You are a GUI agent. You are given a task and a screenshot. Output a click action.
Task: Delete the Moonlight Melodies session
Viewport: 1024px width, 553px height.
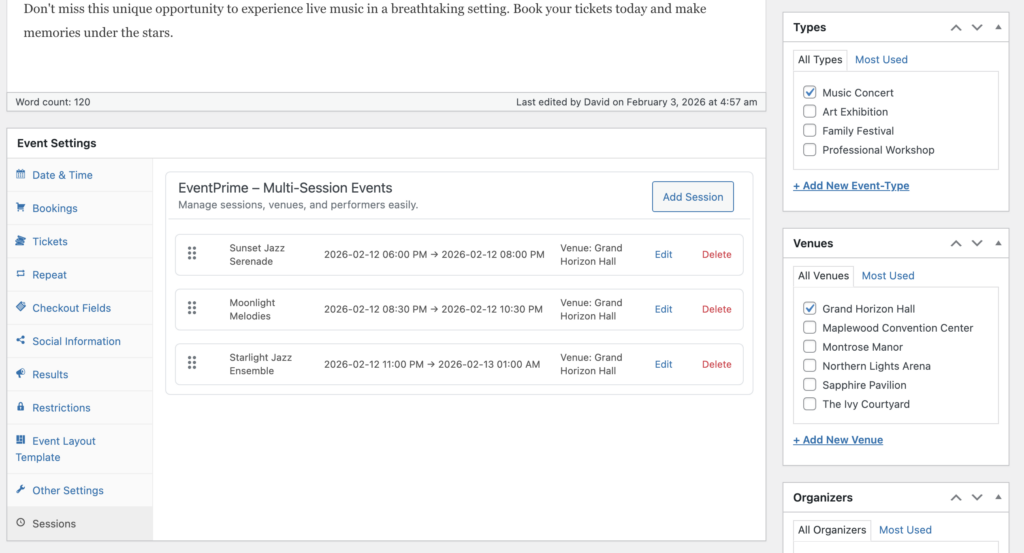pos(716,309)
